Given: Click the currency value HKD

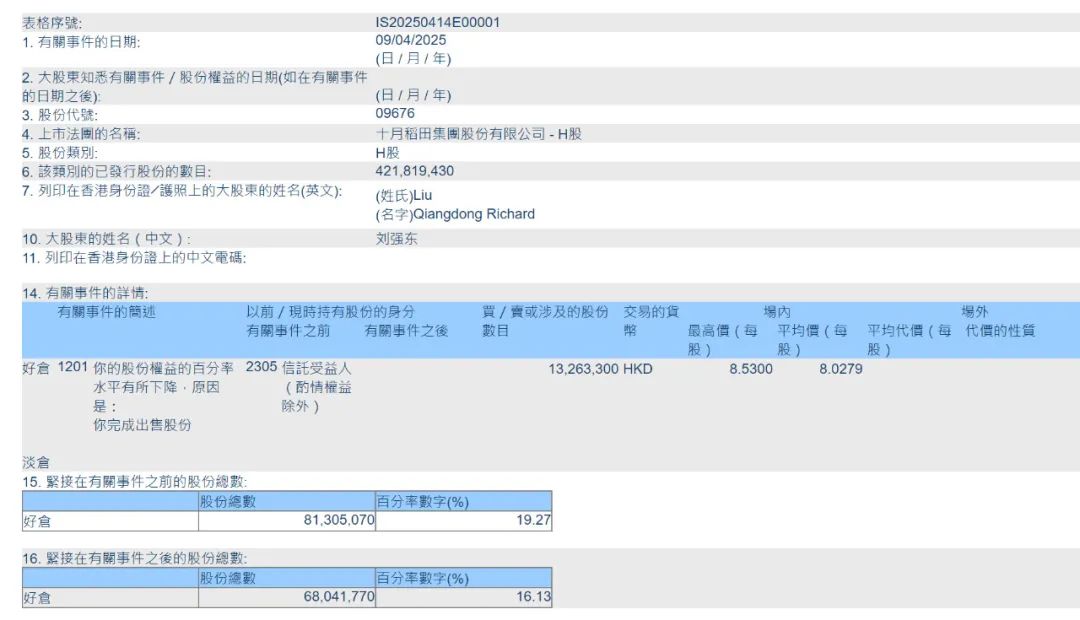Looking at the screenshot, I should (x=637, y=369).
